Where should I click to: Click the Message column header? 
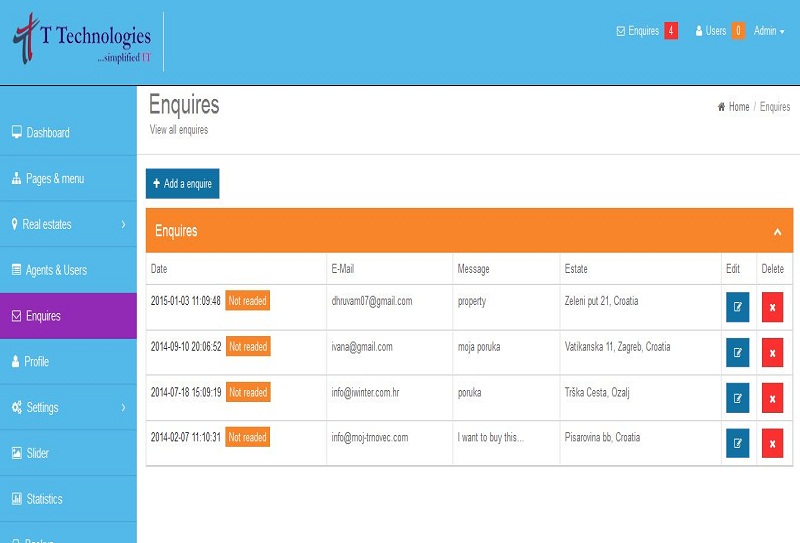[x=473, y=269]
